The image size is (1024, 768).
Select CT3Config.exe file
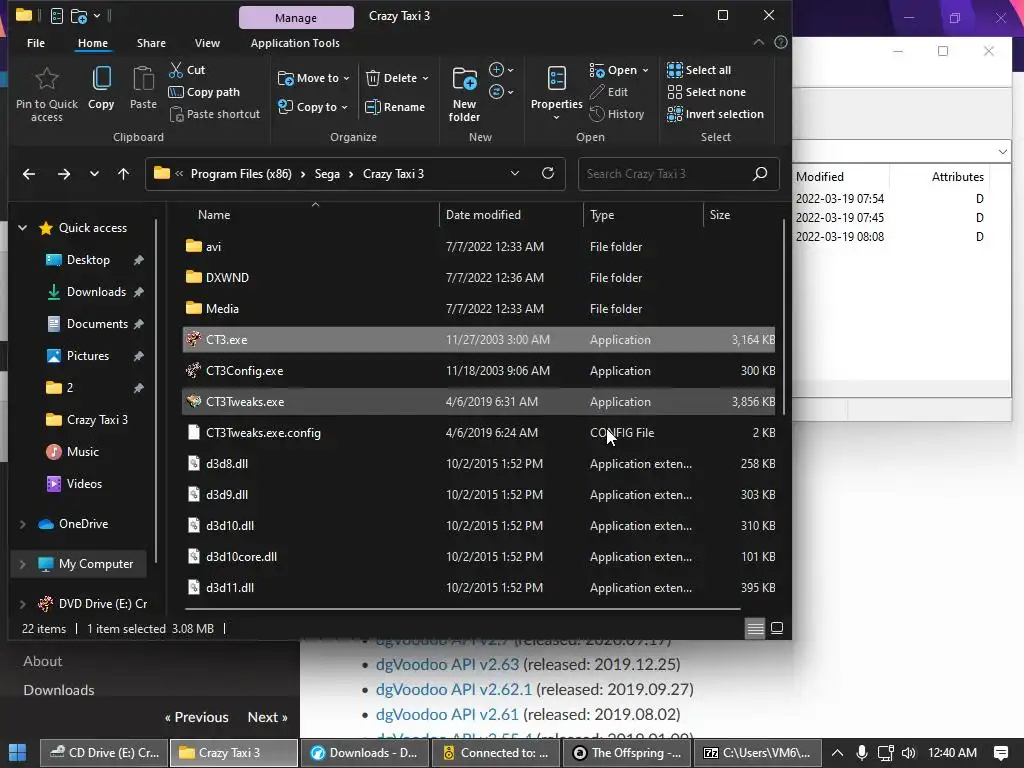479,371
